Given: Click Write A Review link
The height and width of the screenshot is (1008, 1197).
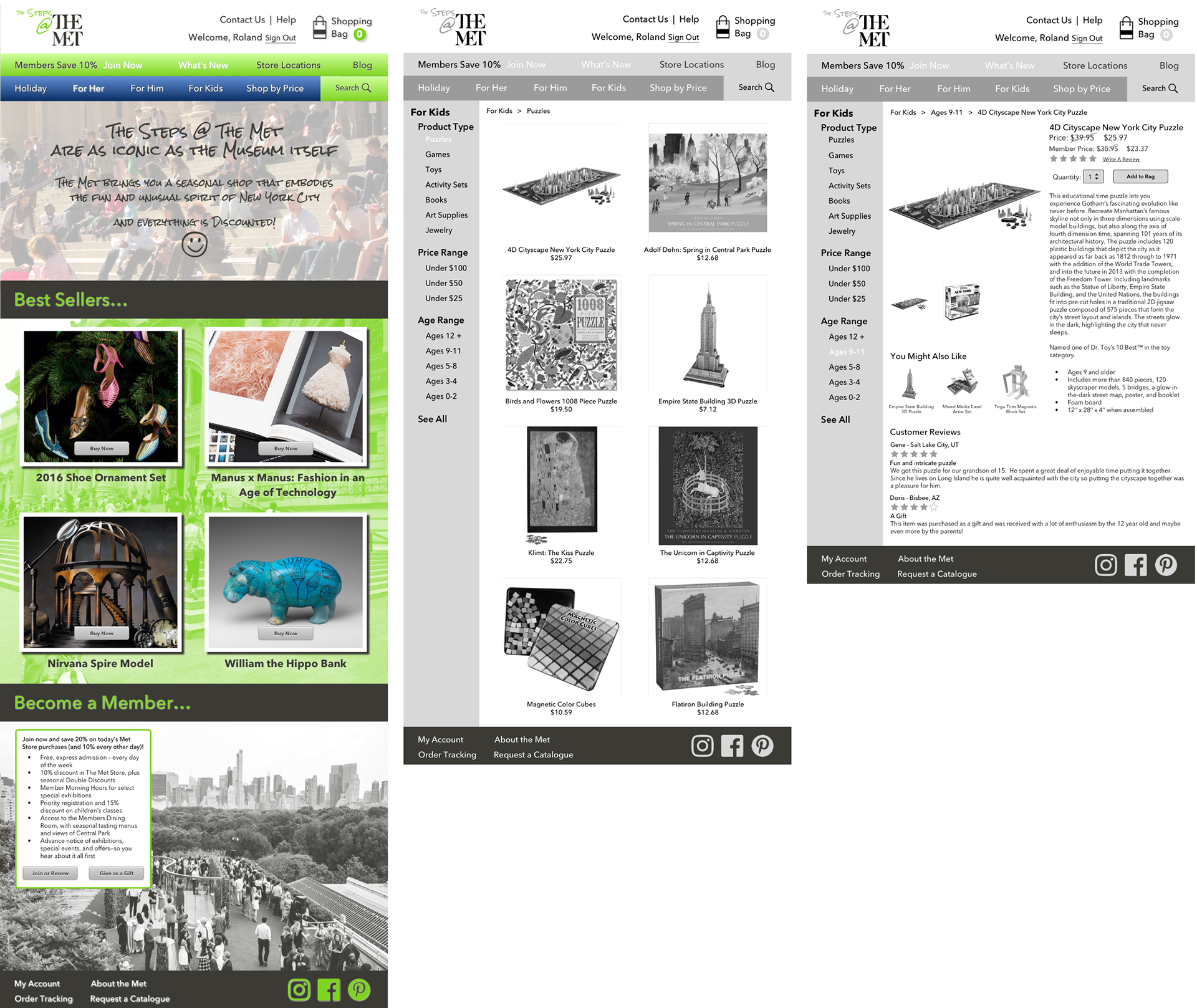Looking at the screenshot, I should 1121,160.
